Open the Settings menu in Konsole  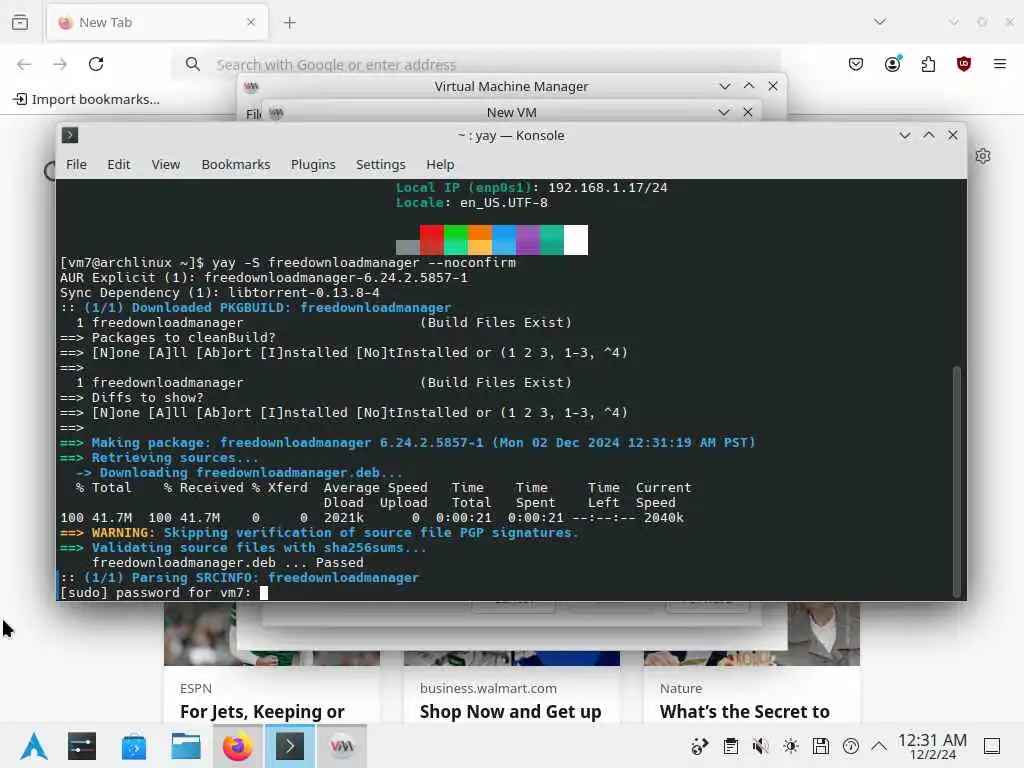[381, 165]
